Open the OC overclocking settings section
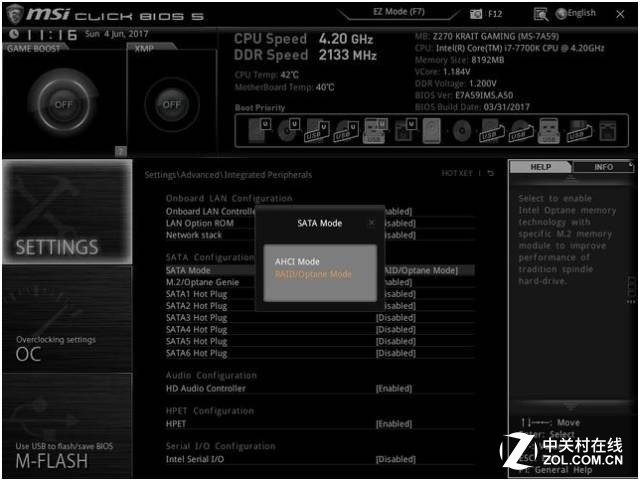This screenshot has width=640, height=481. coord(67,319)
